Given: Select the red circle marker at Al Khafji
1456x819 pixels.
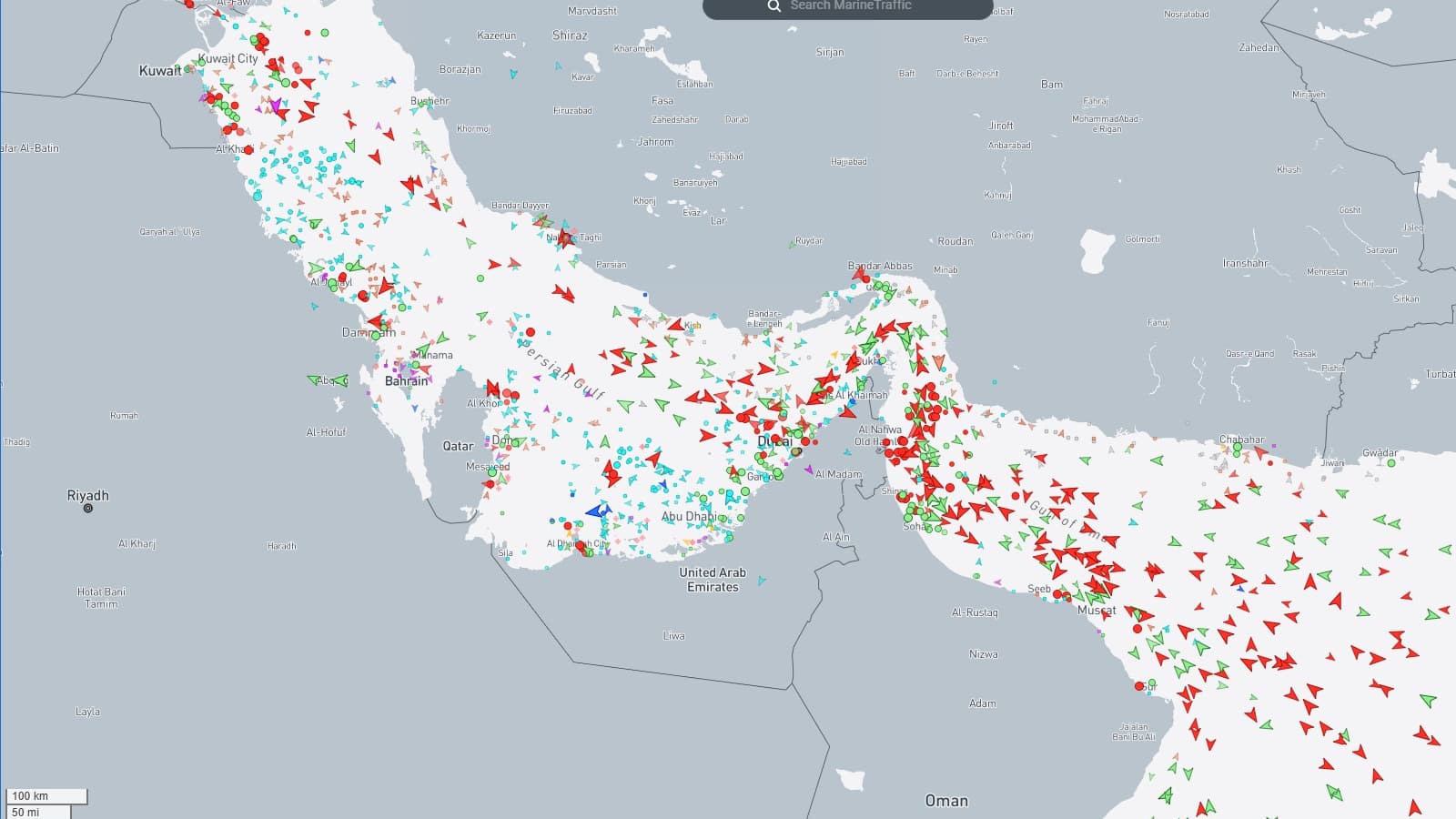Looking at the screenshot, I should coord(248,150).
